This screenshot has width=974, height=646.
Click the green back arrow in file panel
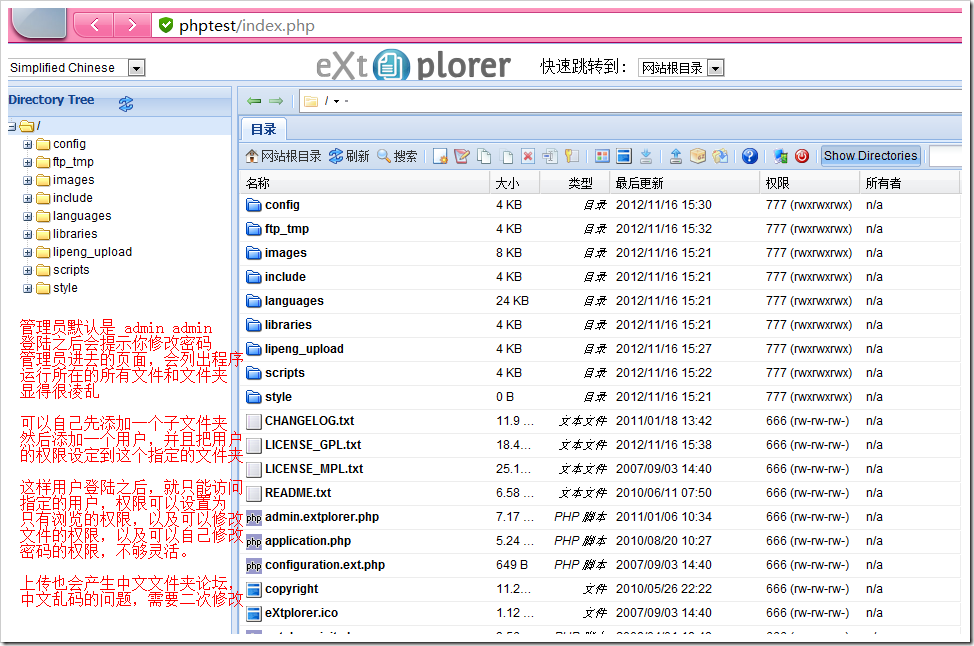[x=254, y=101]
